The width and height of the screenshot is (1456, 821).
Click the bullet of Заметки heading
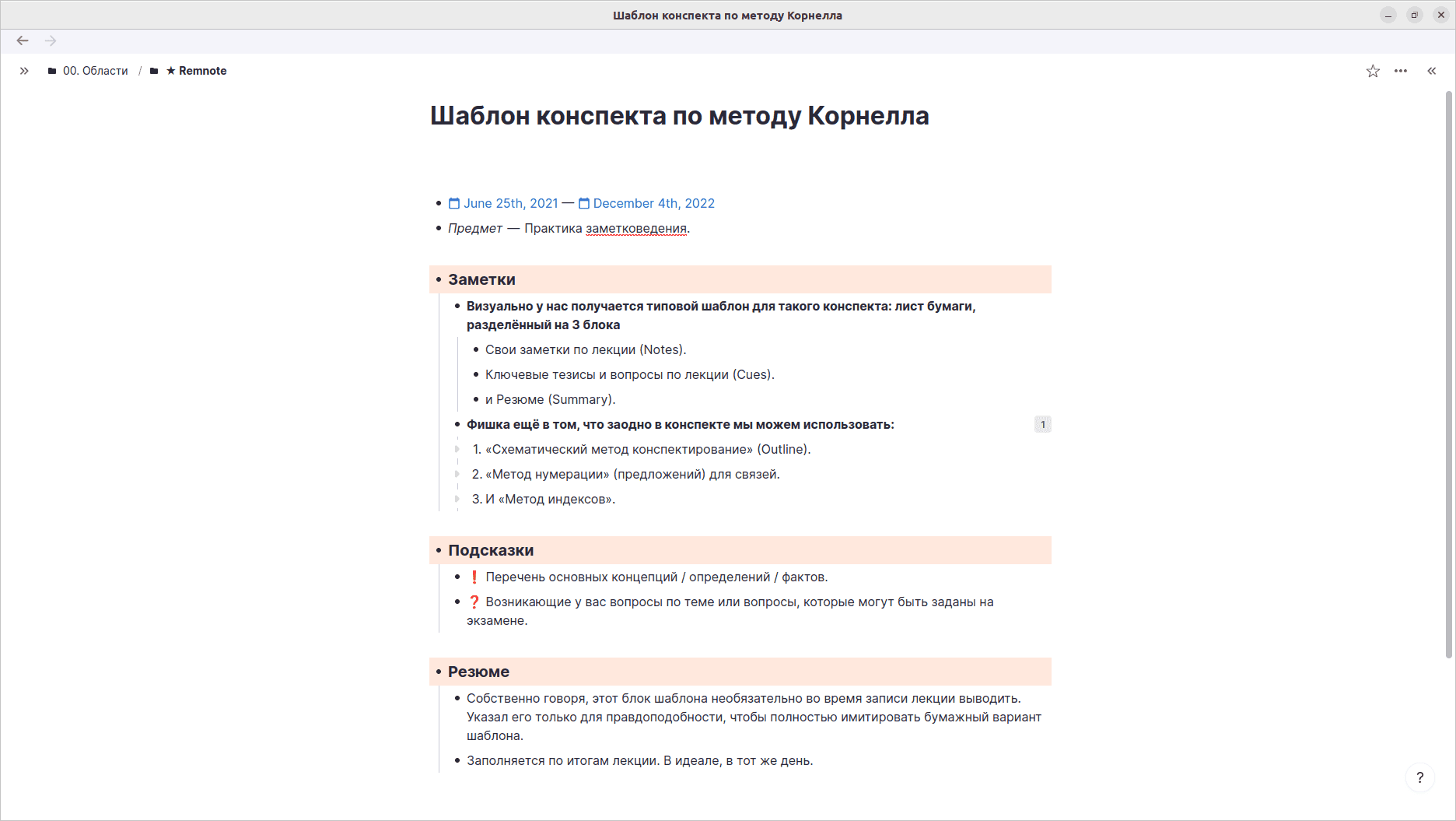click(x=439, y=279)
